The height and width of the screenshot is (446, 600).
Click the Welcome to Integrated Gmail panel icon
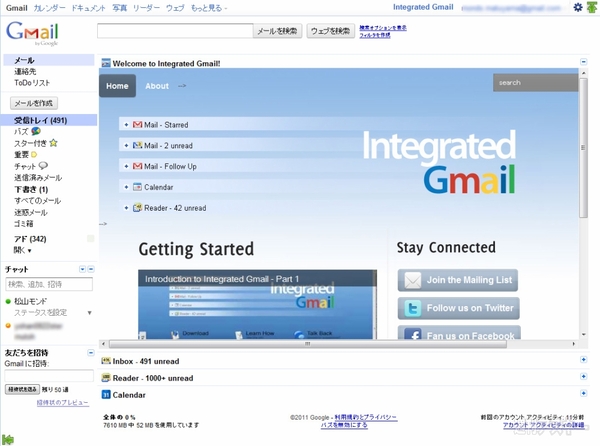coord(106,63)
